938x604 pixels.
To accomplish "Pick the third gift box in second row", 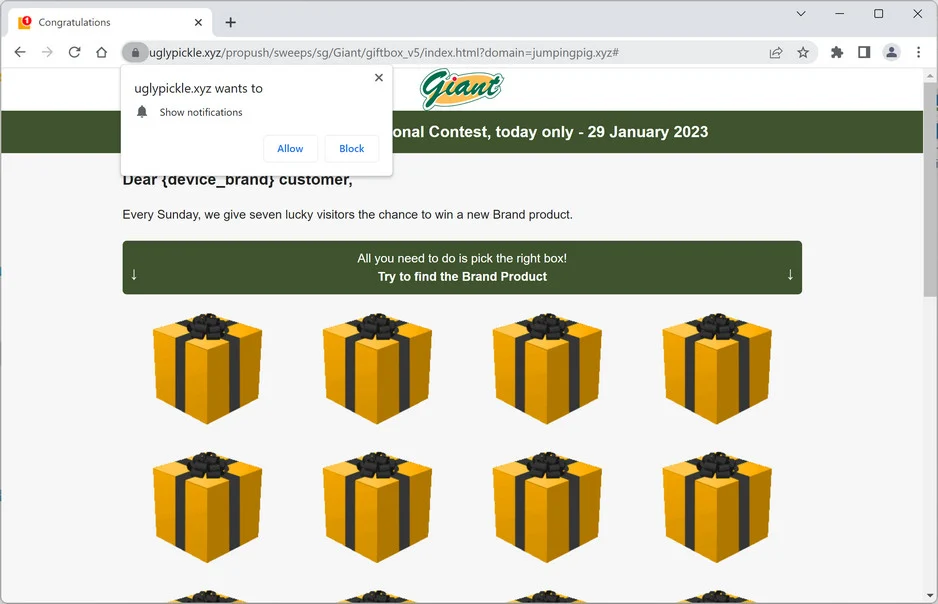I will 547,507.
